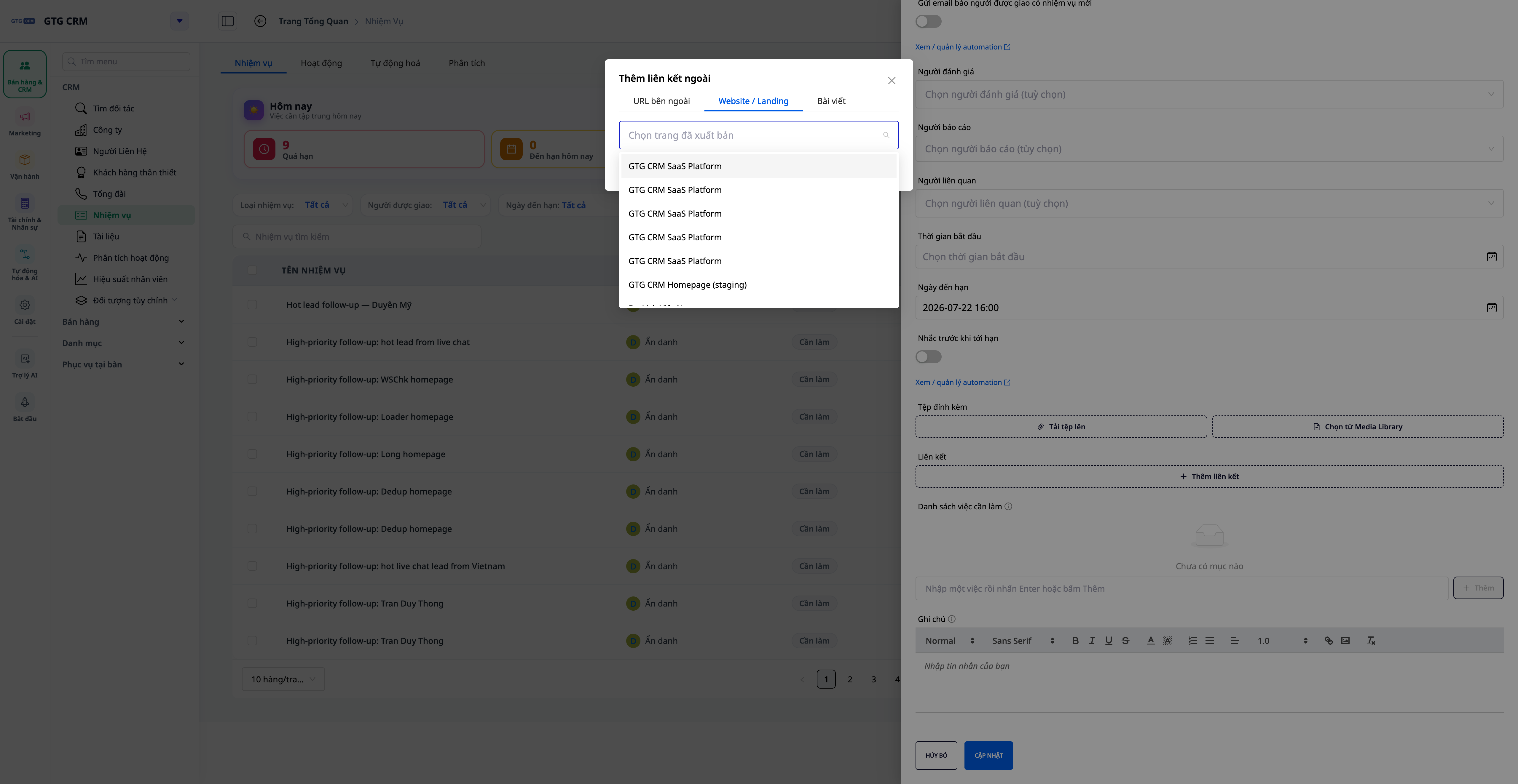The height and width of the screenshot is (784, 1518).
Task: Close the Thêm liên kết ngoài dialog
Action: [891, 81]
